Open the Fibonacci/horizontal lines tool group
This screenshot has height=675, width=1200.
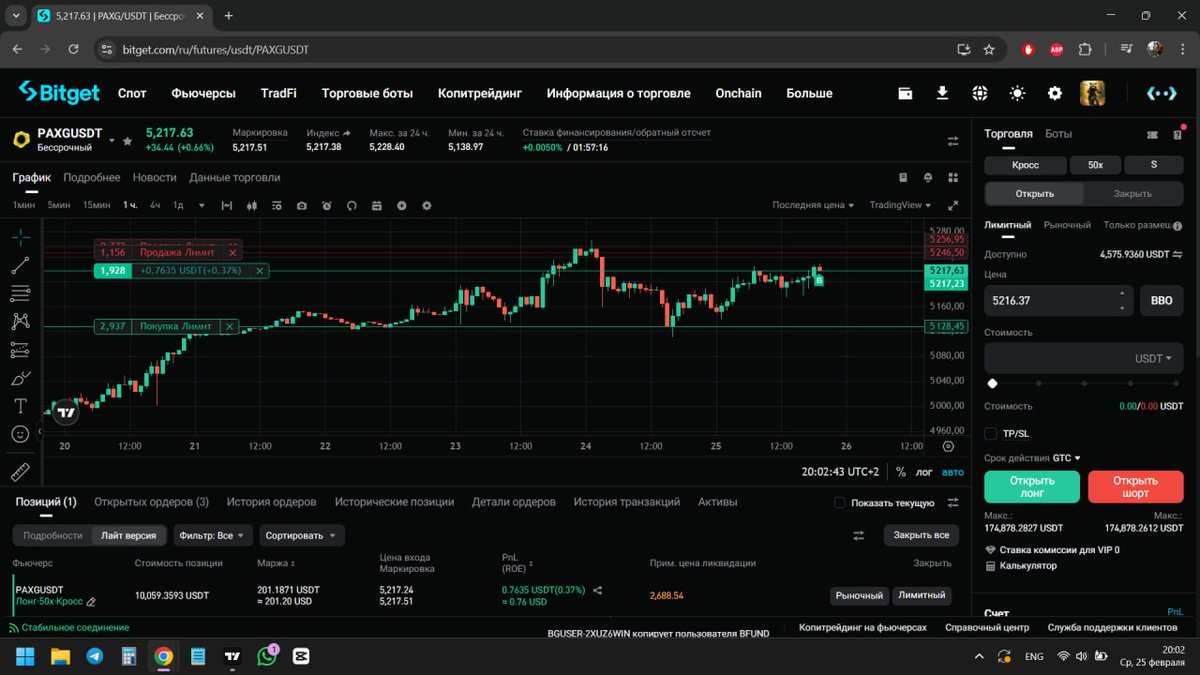pos(21,293)
